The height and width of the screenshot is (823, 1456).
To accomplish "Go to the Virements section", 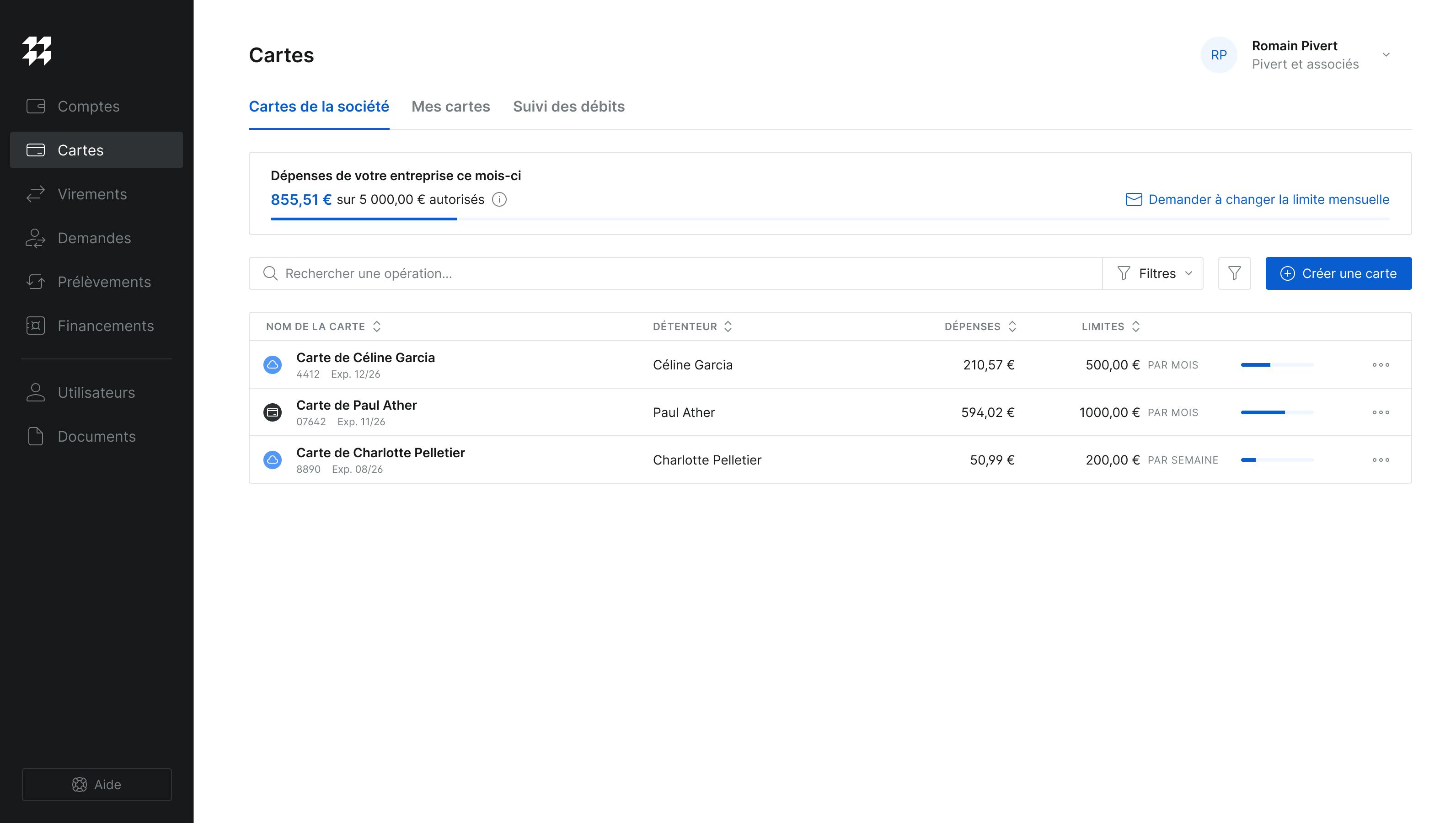I will [96, 194].
